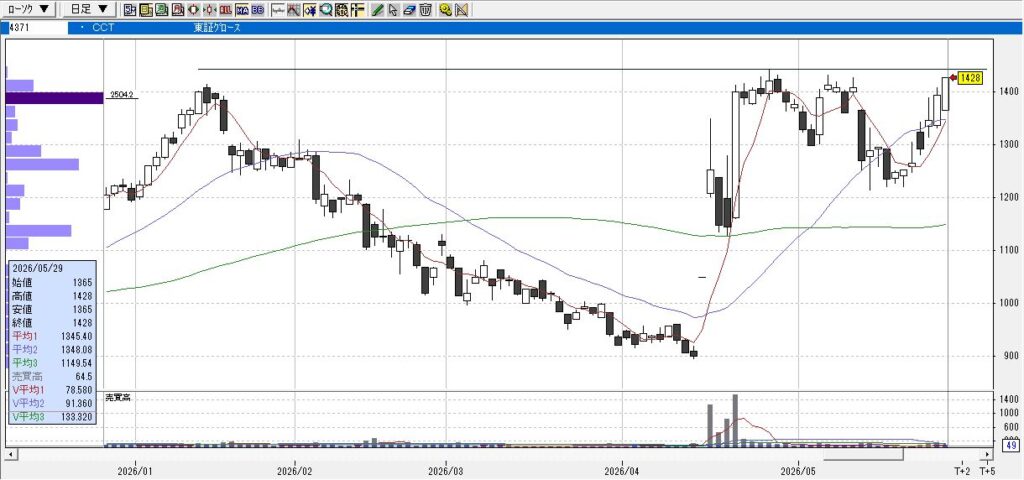Click the 1100 price axis label

pyautogui.click(x=1008, y=250)
